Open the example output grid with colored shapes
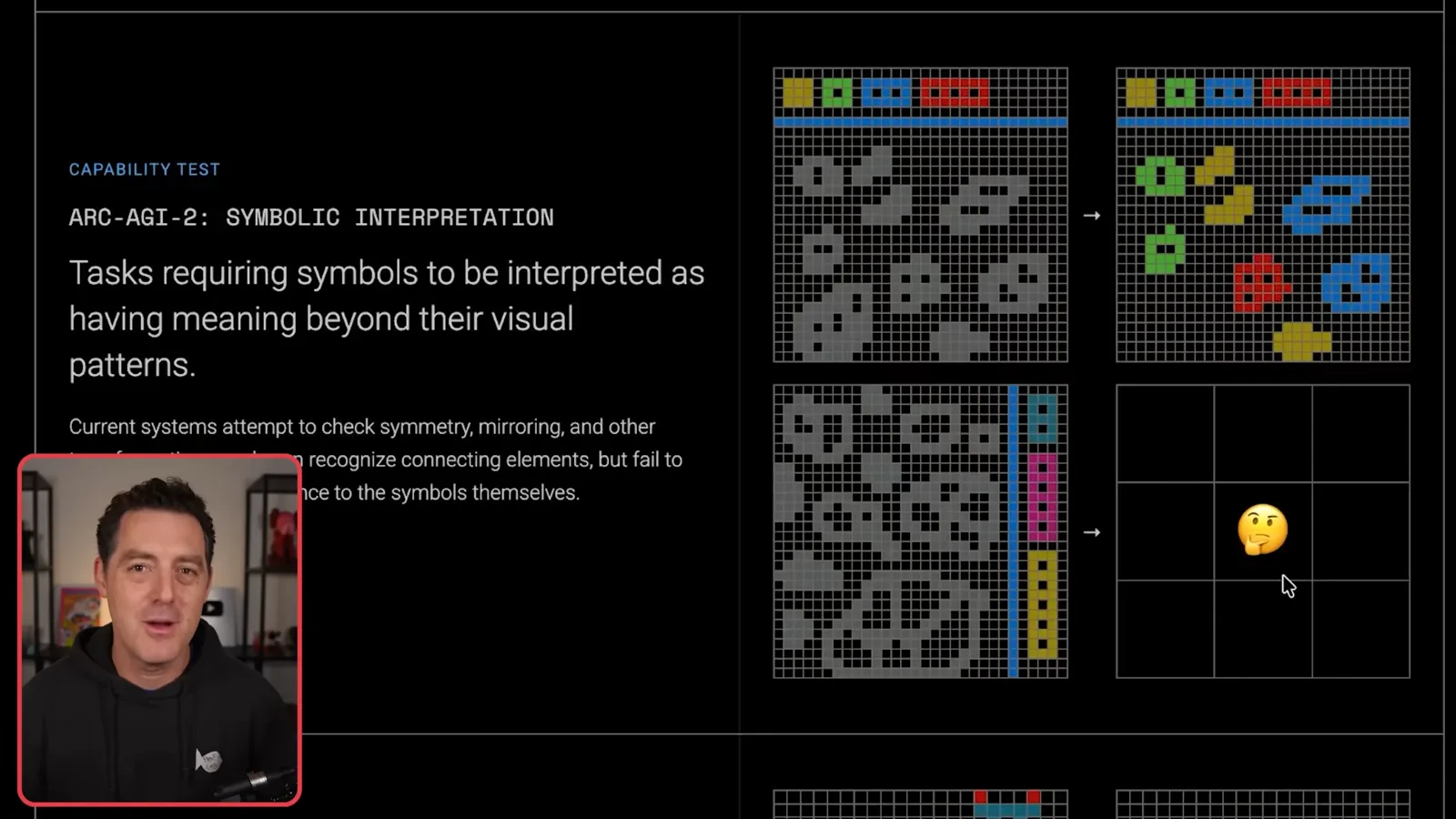1456x819 pixels. tap(1263, 215)
